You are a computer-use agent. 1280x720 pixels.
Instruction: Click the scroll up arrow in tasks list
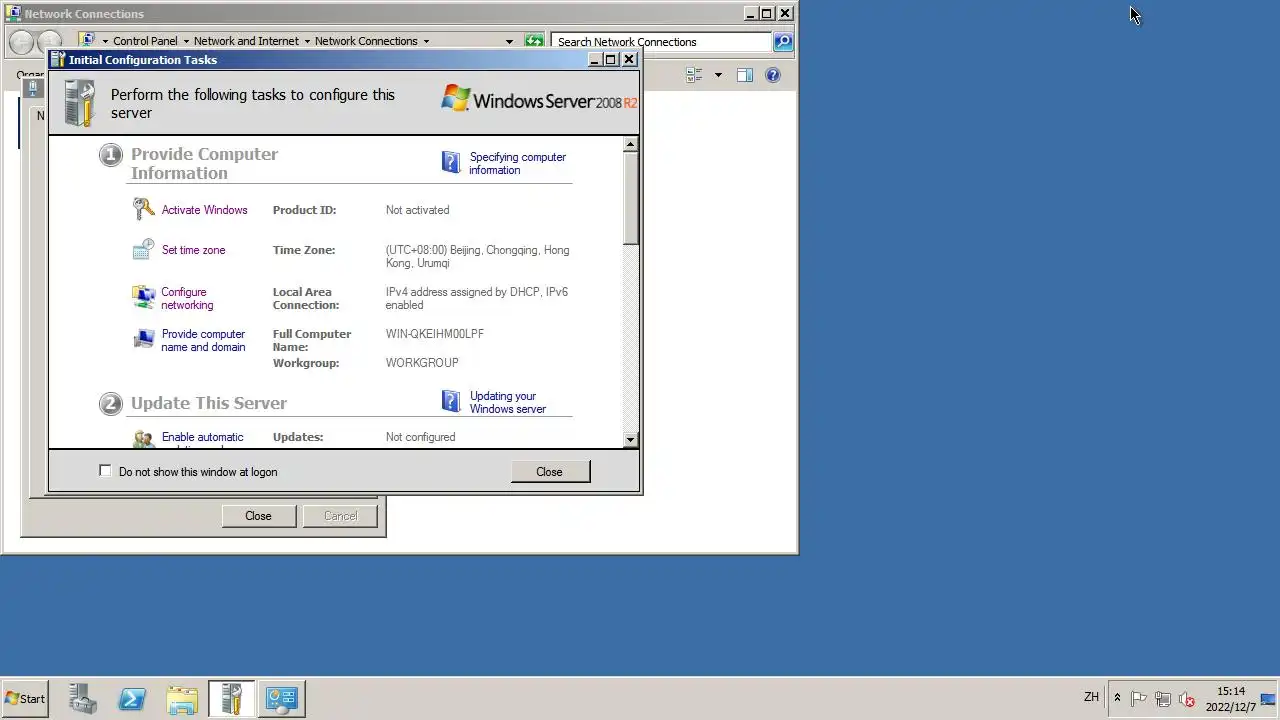click(x=630, y=144)
